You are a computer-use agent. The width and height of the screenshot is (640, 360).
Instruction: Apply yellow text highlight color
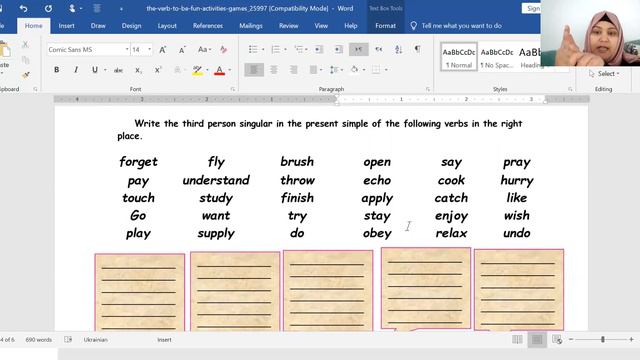198,70
